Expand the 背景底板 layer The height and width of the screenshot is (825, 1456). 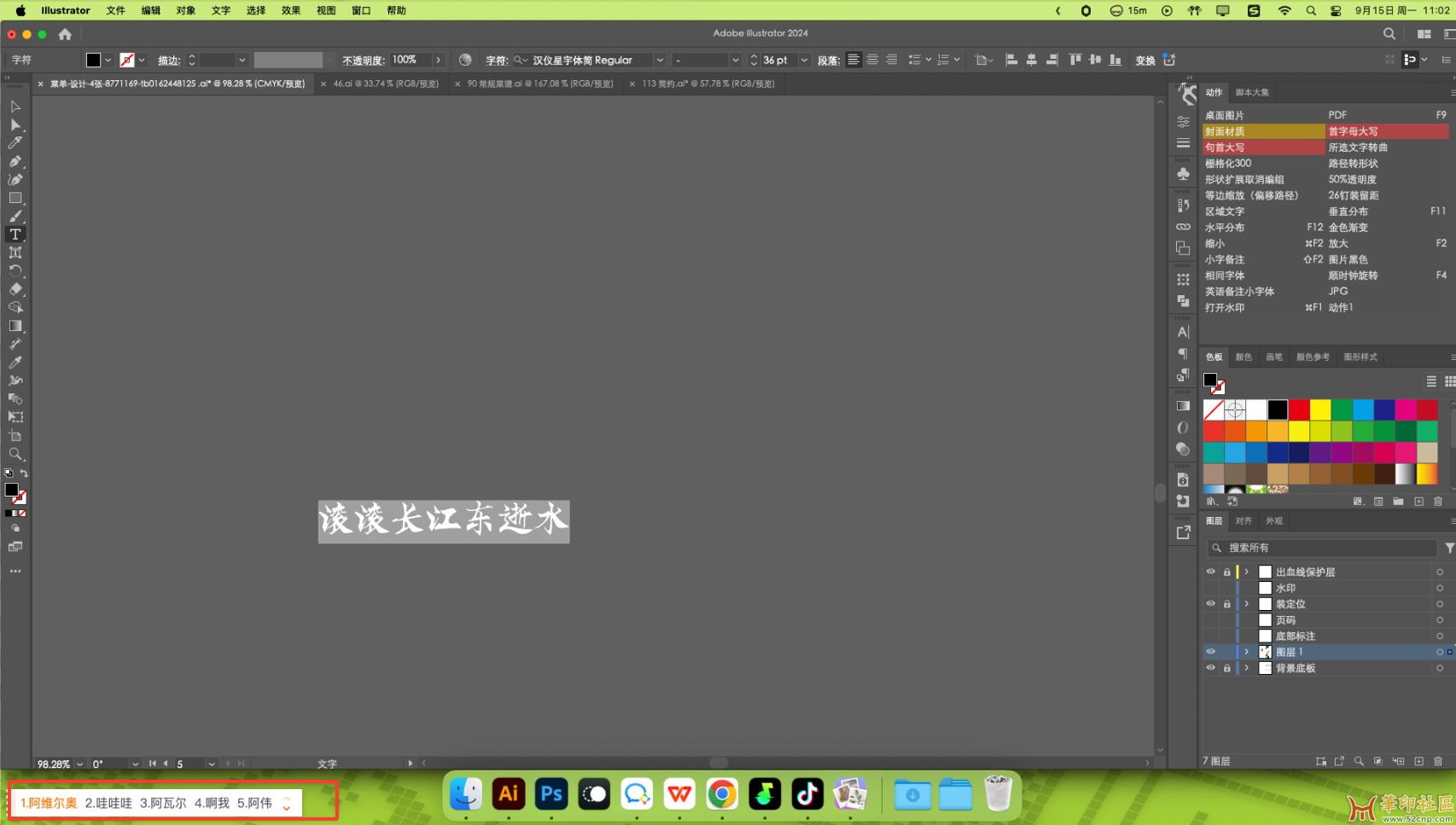click(1246, 668)
